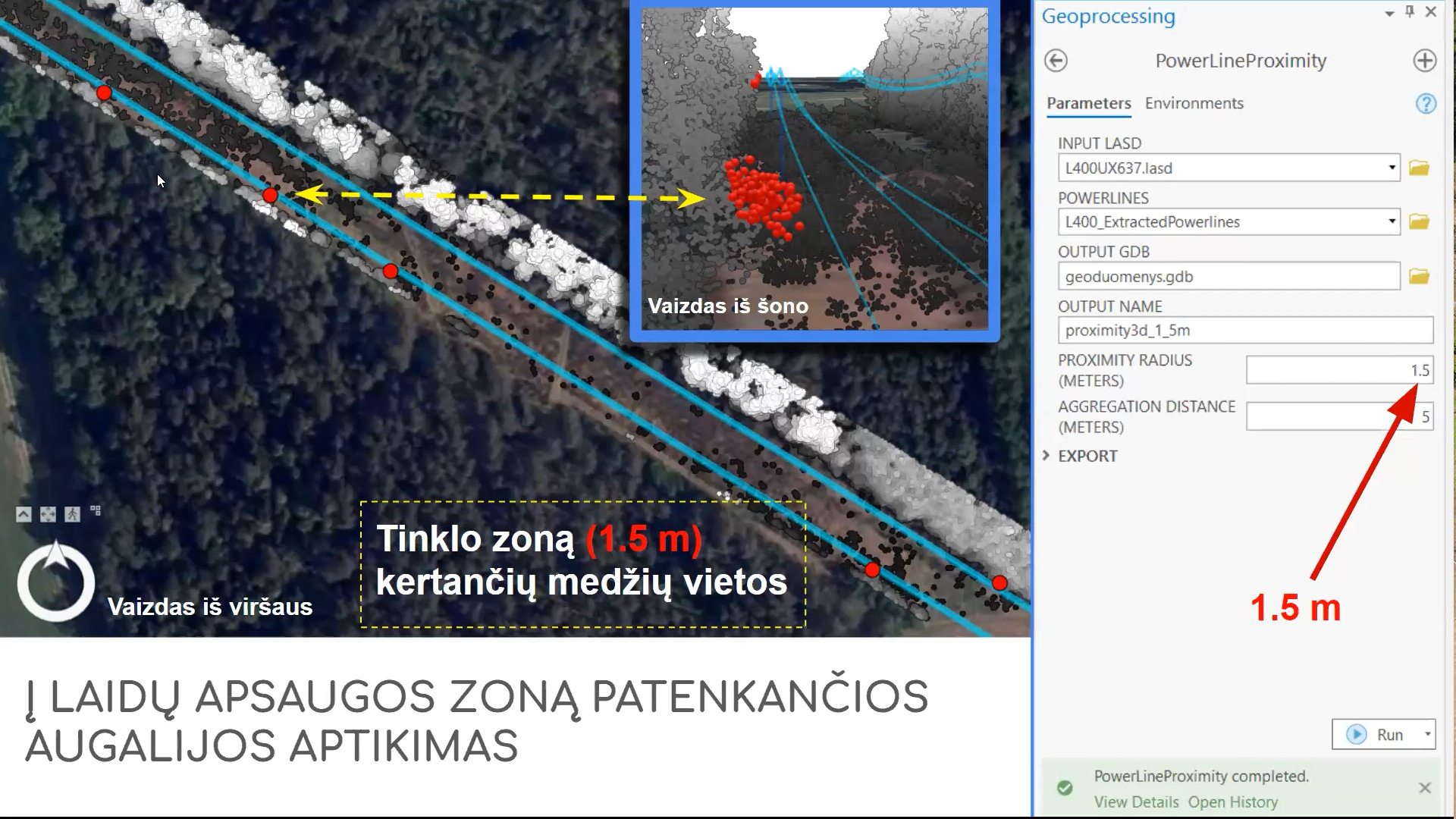Collapse navigator with the up chevron
1456x819 pixels.
tap(24, 514)
